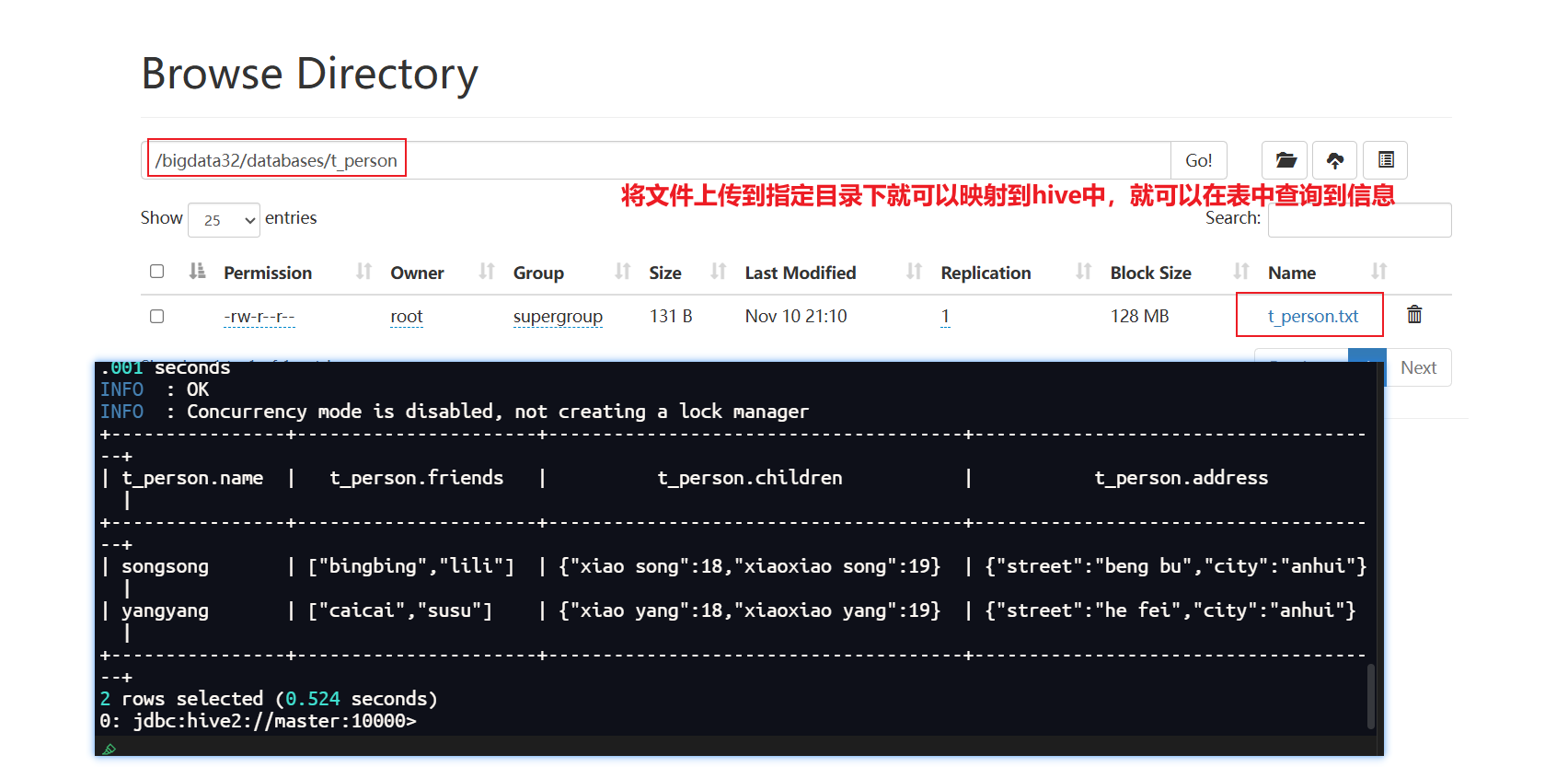Click the Concurrency mode INFO line

[455, 412]
